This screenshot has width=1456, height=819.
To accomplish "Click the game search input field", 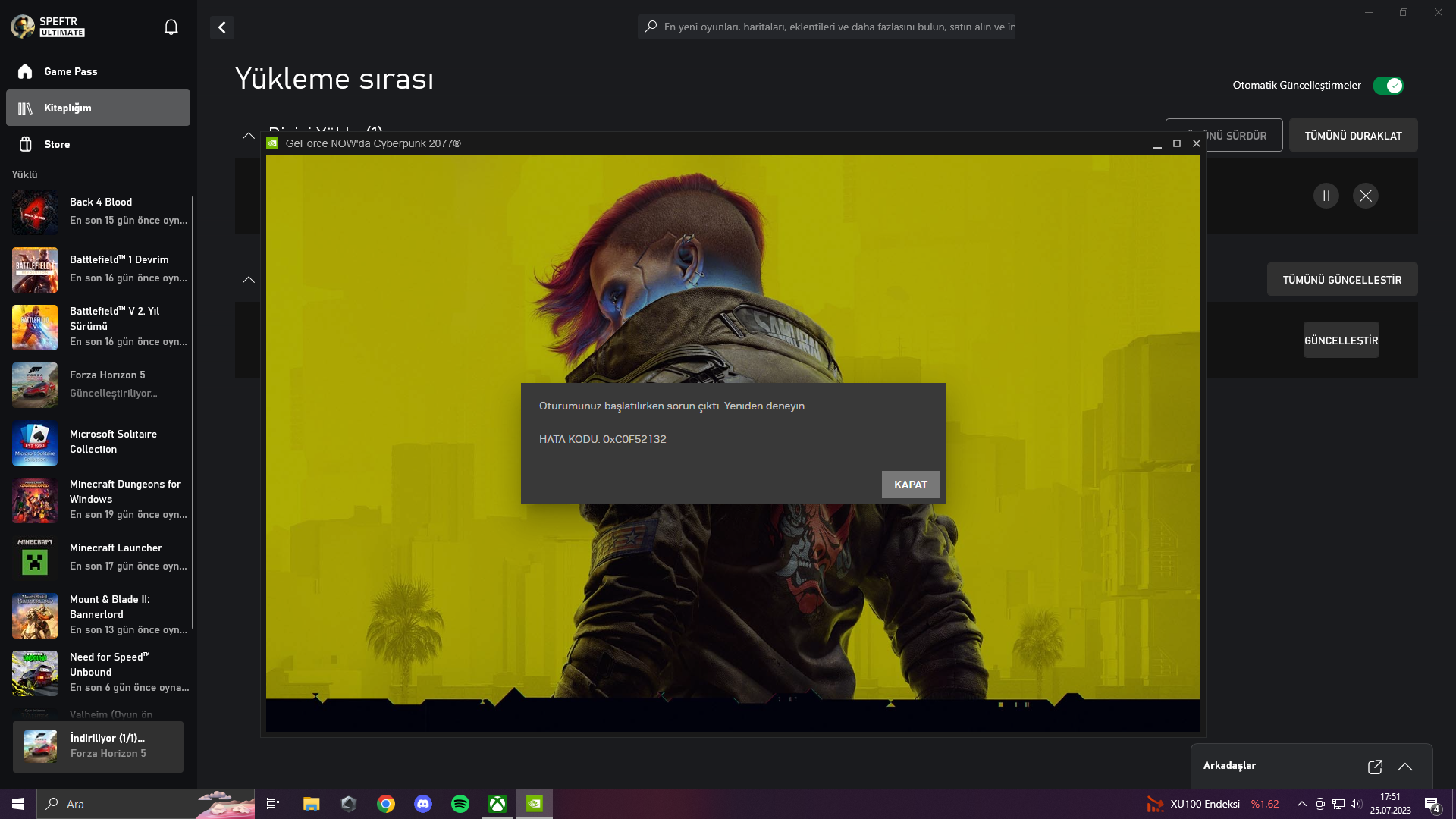I will [827, 27].
